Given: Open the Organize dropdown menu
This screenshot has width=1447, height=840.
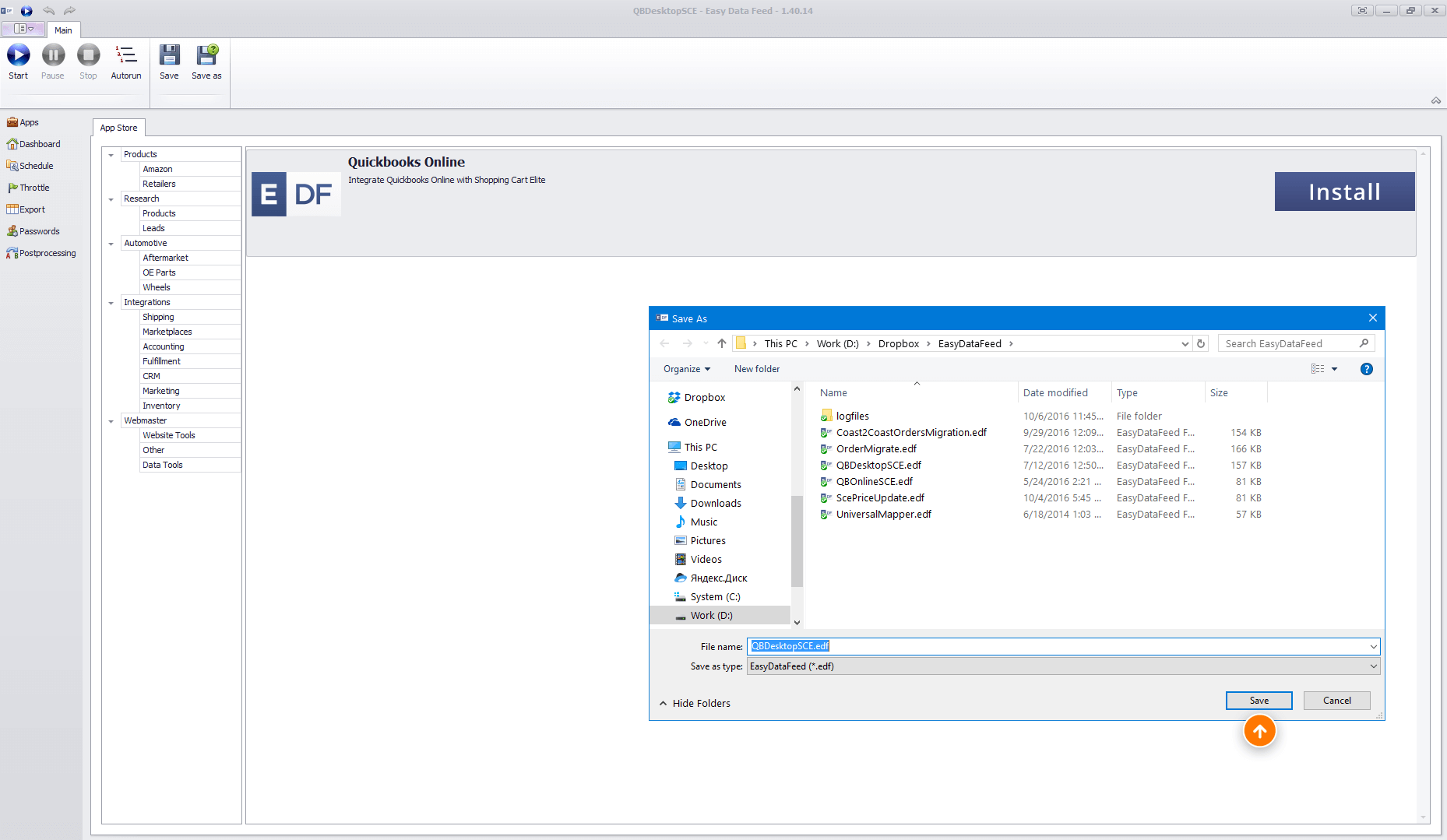Looking at the screenshot, I should (687, 369).
